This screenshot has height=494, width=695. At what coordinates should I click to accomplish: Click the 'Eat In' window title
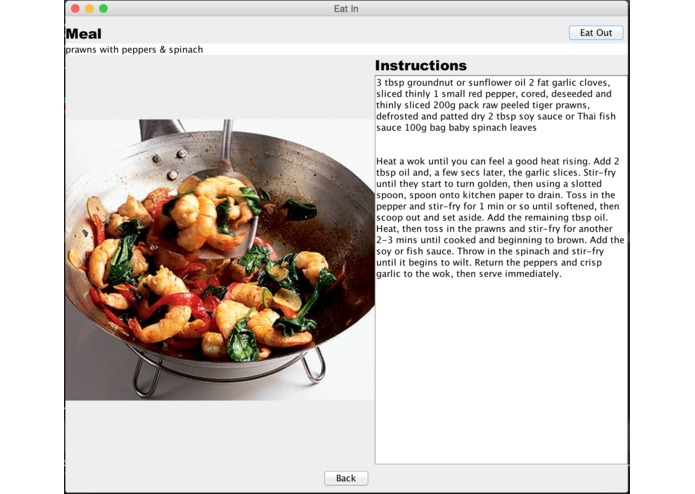tap(346, 9)
